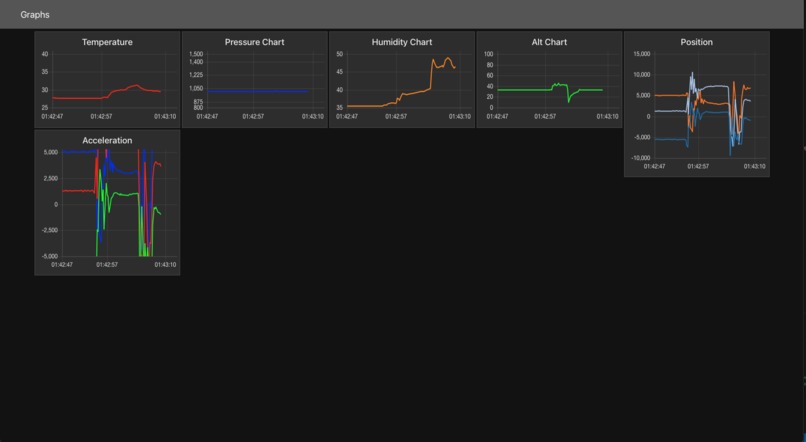806x442 pixels.
Task: Select the Temperature chart title
Action: (x=107, y=42)
